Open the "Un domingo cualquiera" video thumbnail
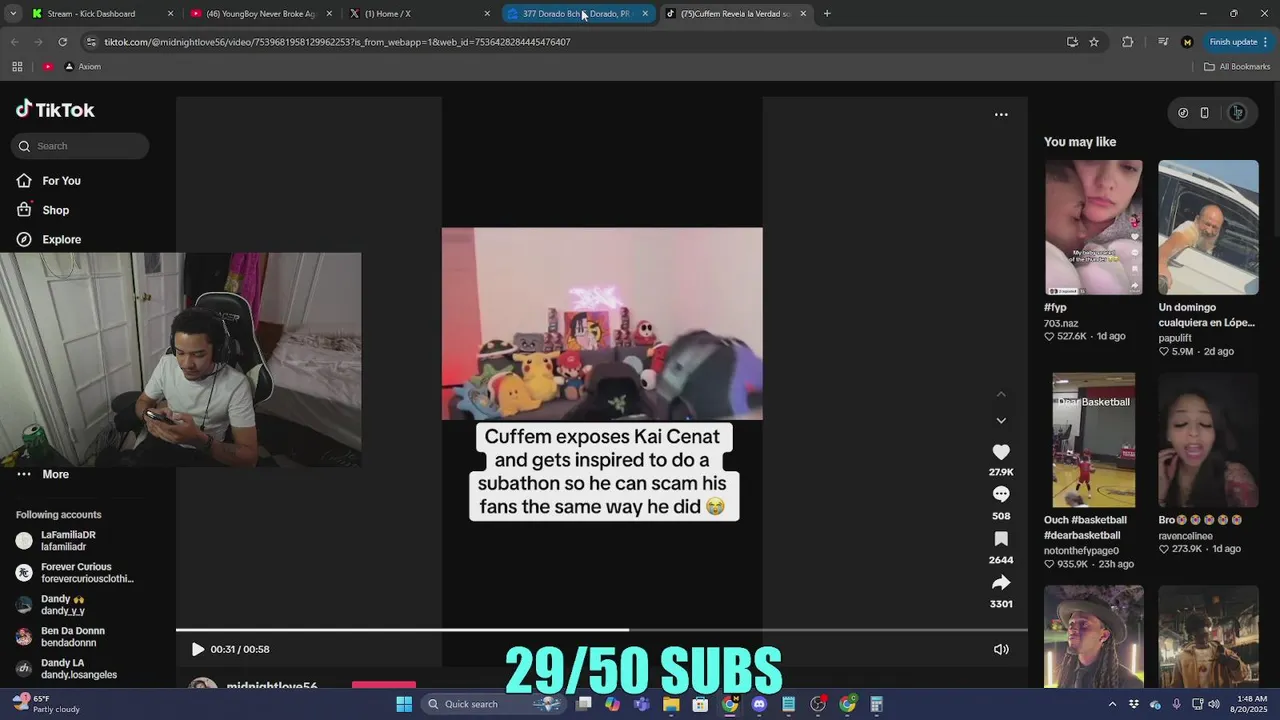The height and width of the screenshot is (720, 1280). tap(1208, 227)
